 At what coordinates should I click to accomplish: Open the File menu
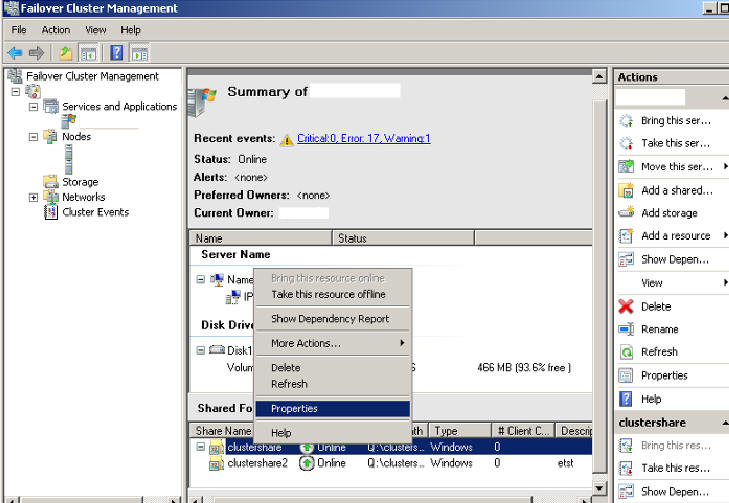(19, 30)
